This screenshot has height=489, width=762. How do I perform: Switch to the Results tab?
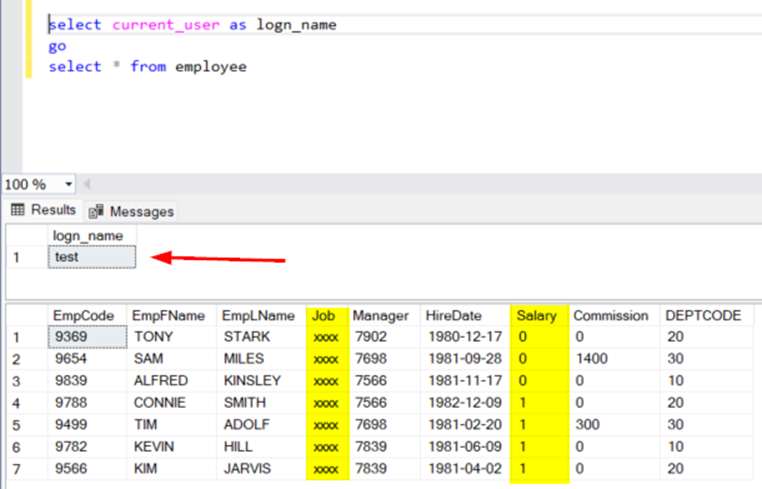(44, 210)
